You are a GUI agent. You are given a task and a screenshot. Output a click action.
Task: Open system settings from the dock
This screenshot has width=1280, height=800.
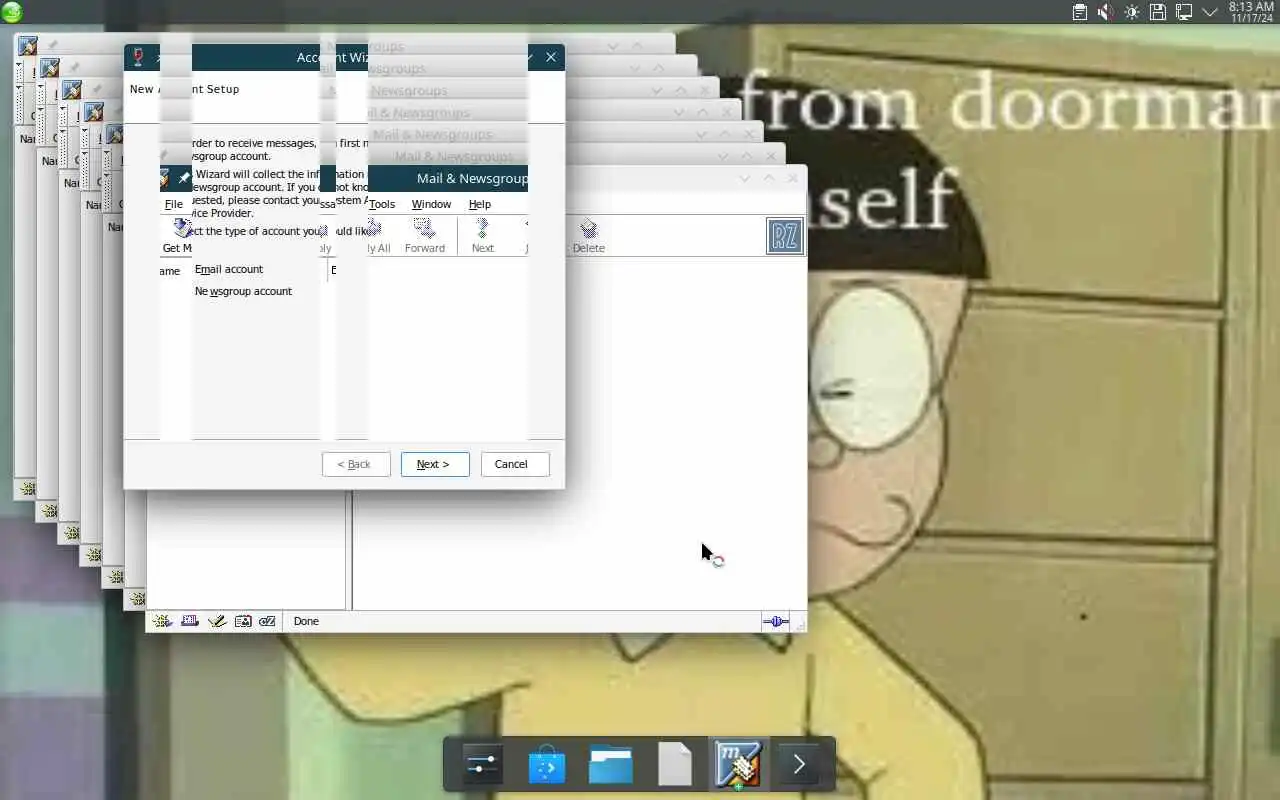click(x=481, y=765)
